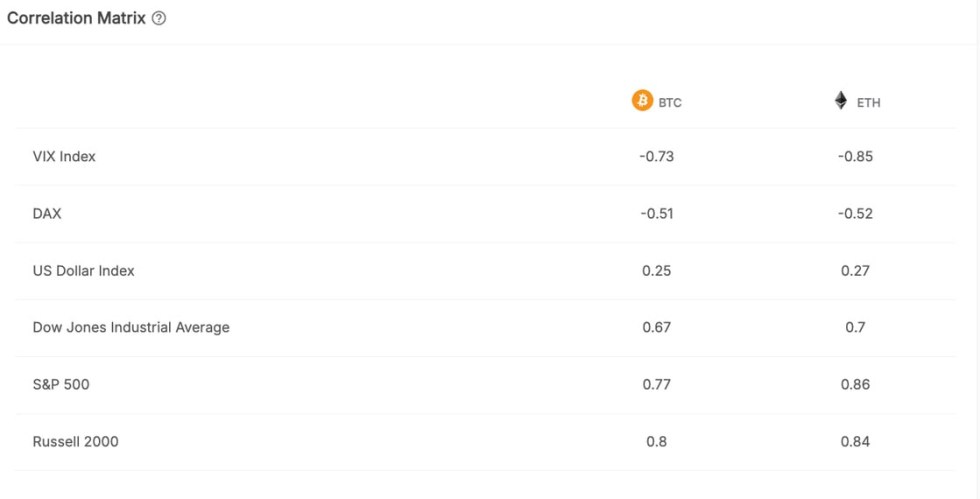Click the help icon beside Correlation Matrix
The width and height of the screenshot is (980, 499).
pyautogui.click(x=159, y=19)
